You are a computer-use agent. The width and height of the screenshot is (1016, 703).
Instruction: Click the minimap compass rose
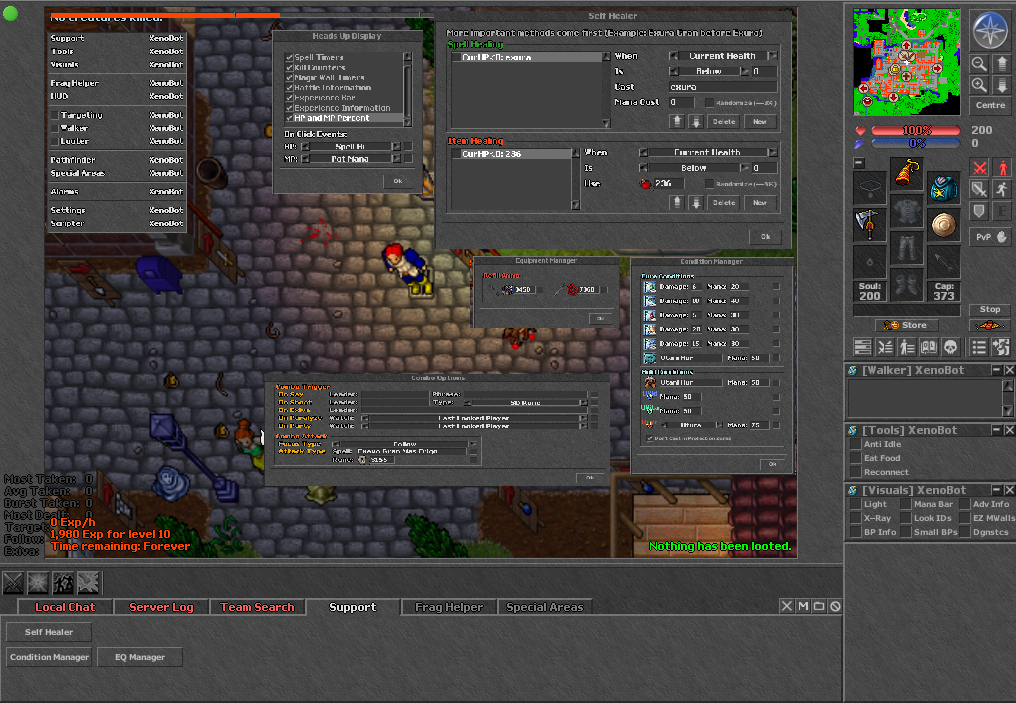[990, 29]
